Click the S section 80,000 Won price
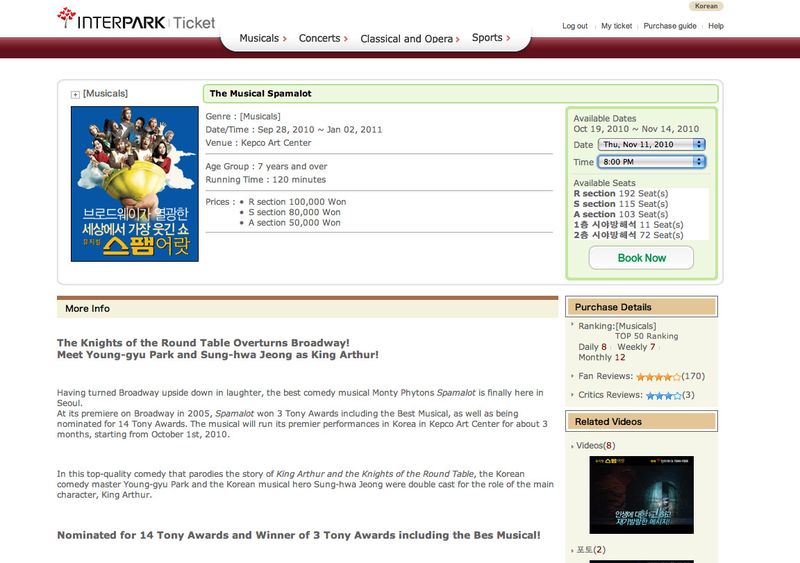The height and width of the screenshot is (563, 800). (294, 212)
